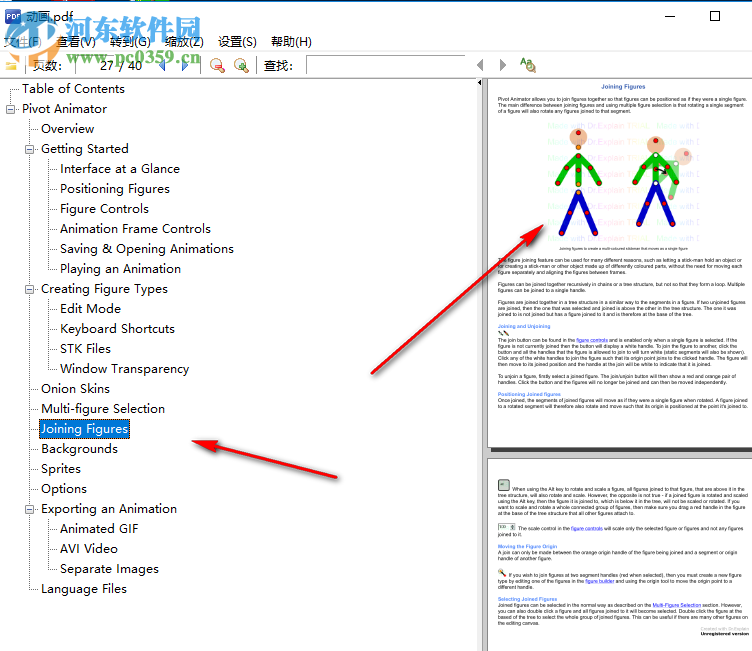
Task: Click Pivot Animator root label
Action: tap(64, 109)
